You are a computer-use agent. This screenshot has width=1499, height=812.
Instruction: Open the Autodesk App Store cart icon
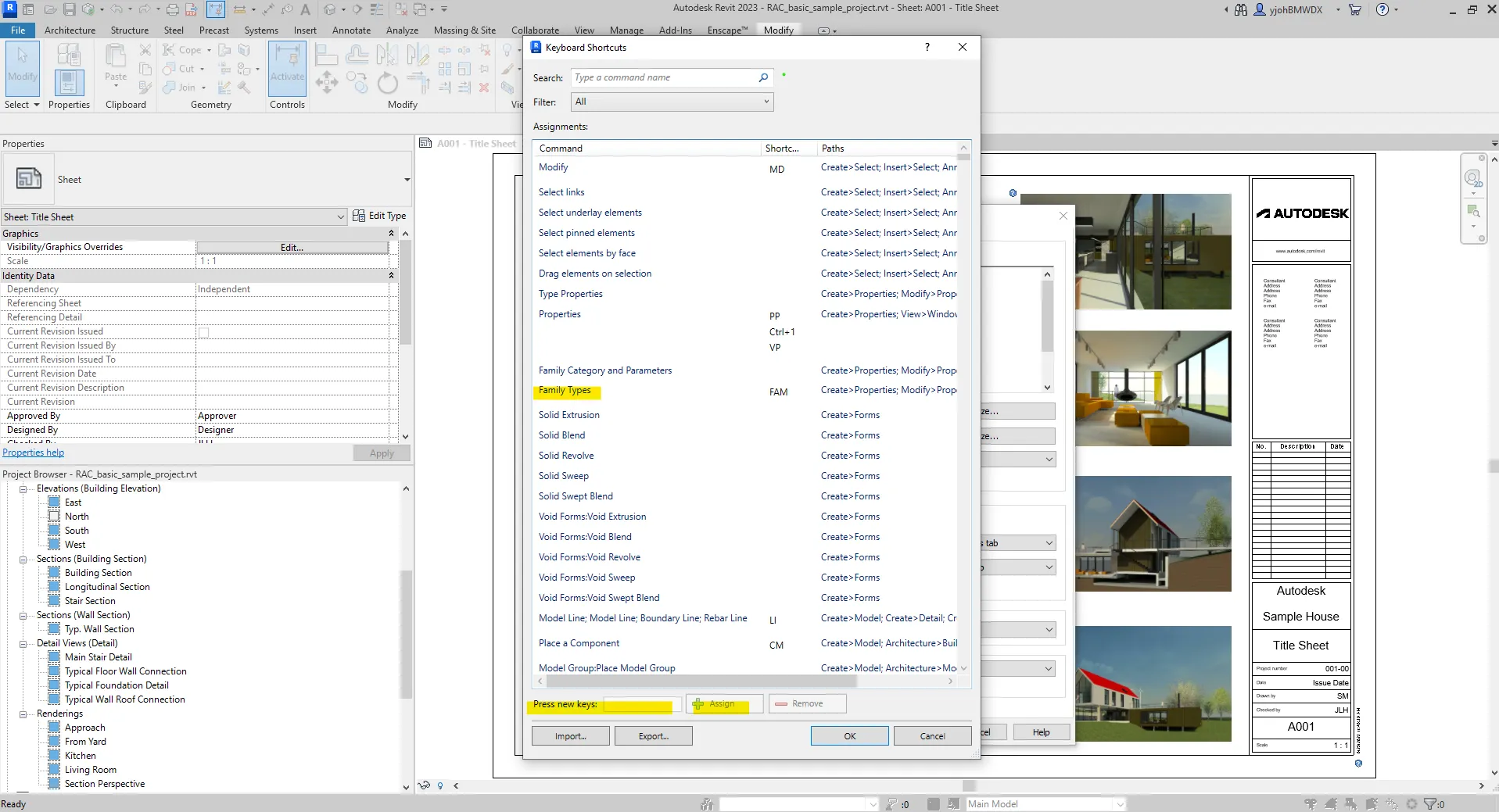1355,9
